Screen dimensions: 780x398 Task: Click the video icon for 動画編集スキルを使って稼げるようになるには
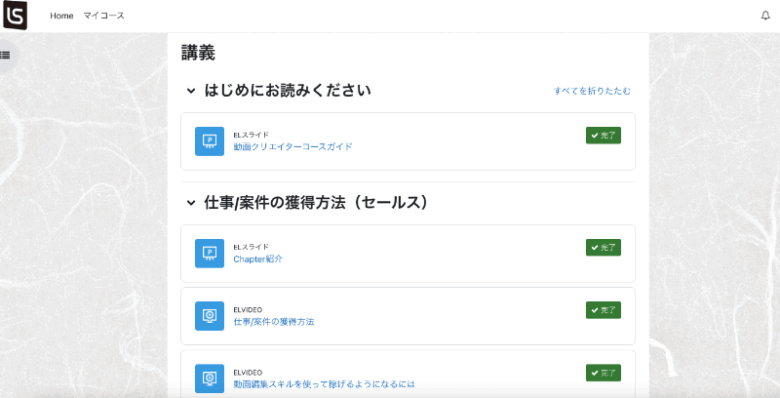(x=209, y=379)
